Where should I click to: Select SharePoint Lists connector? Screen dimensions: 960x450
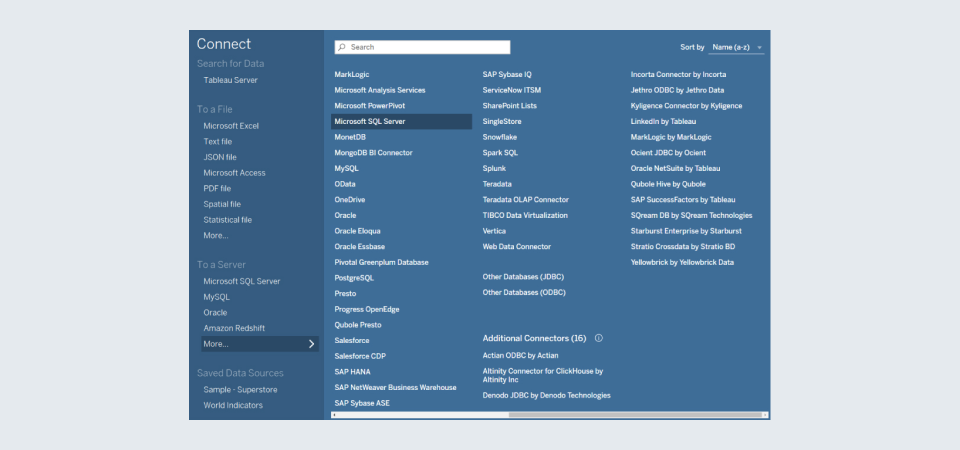(x=510, y=106)
